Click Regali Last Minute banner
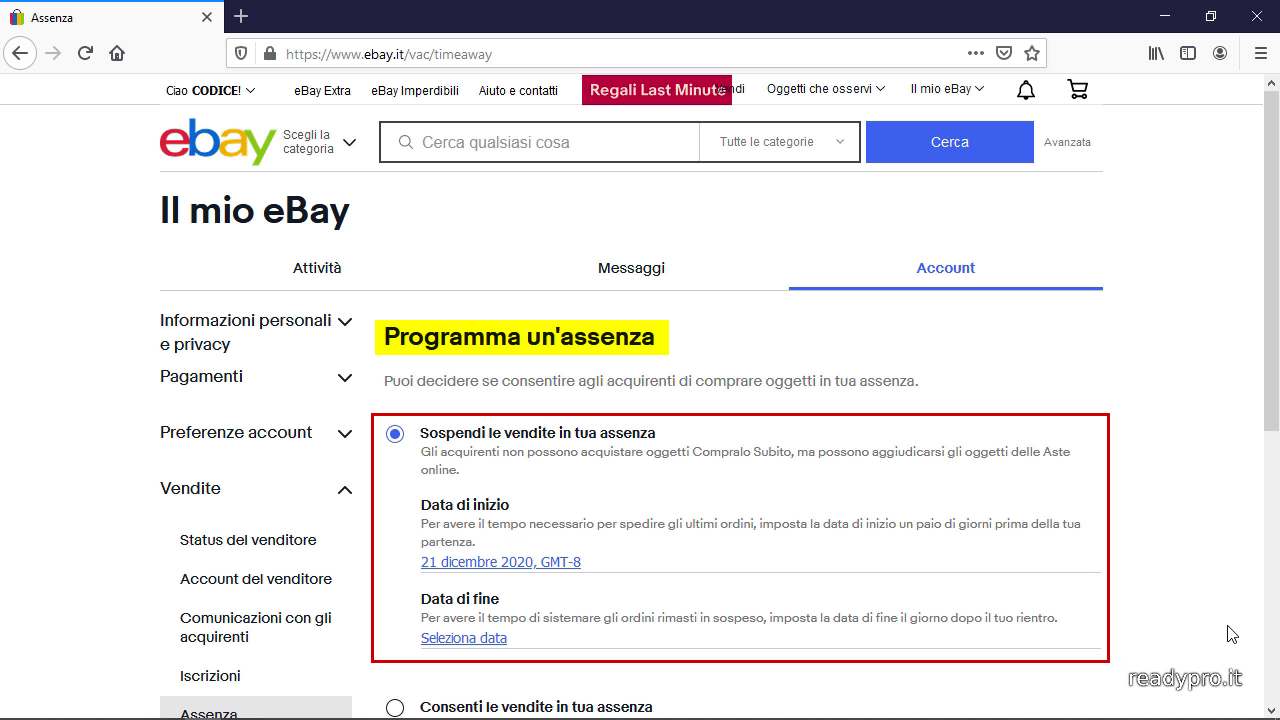Viewport: 1280px width, 720px height. tap(657, 90)
